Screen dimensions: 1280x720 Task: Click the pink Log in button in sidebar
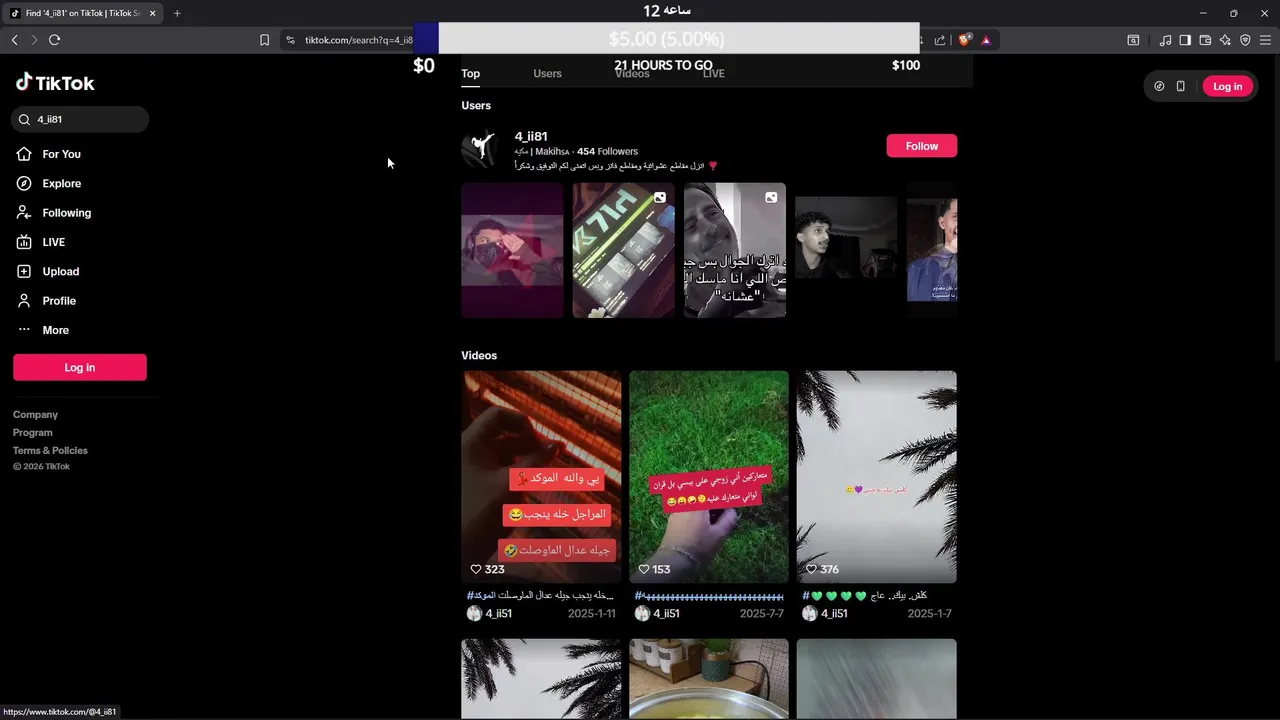(80, 367)
